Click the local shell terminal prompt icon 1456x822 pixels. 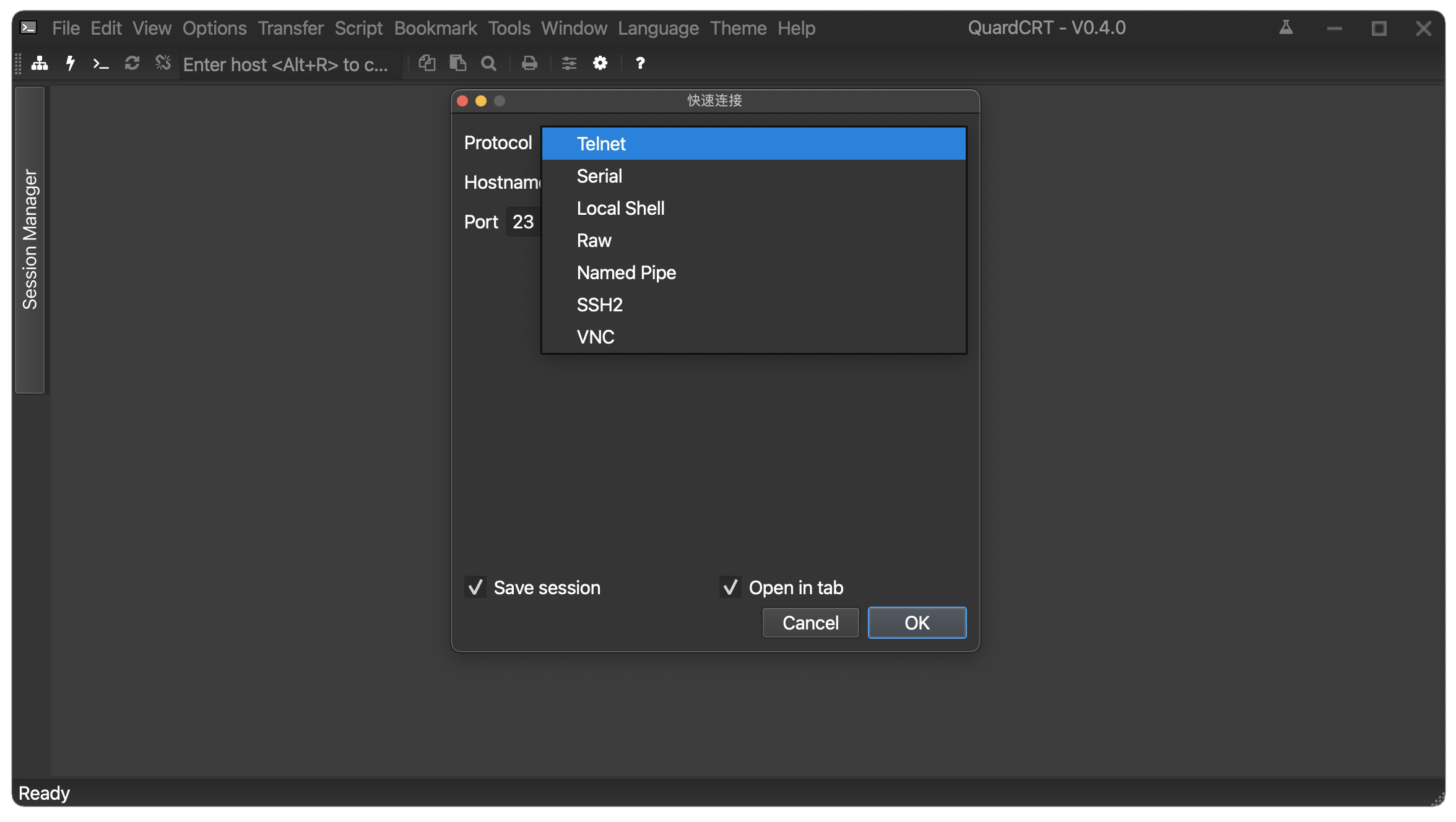(101, 63)
